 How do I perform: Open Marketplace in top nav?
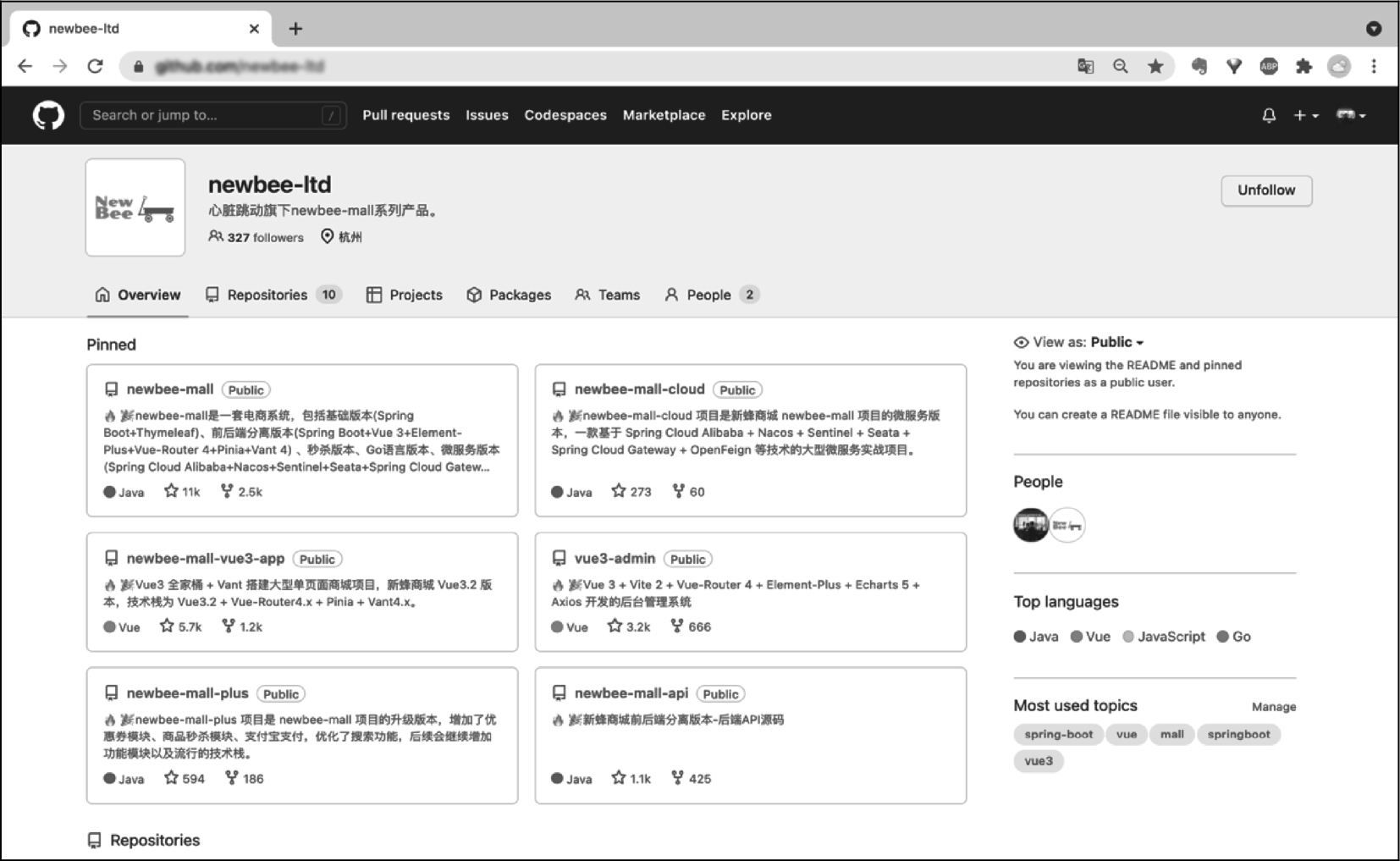664,115
